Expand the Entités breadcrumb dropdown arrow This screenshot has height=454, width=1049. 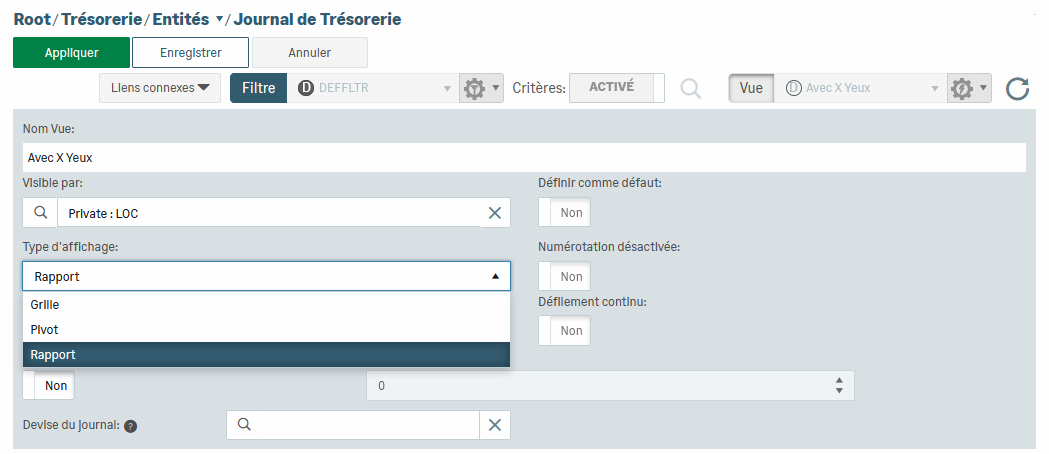(x=220, y=20)
